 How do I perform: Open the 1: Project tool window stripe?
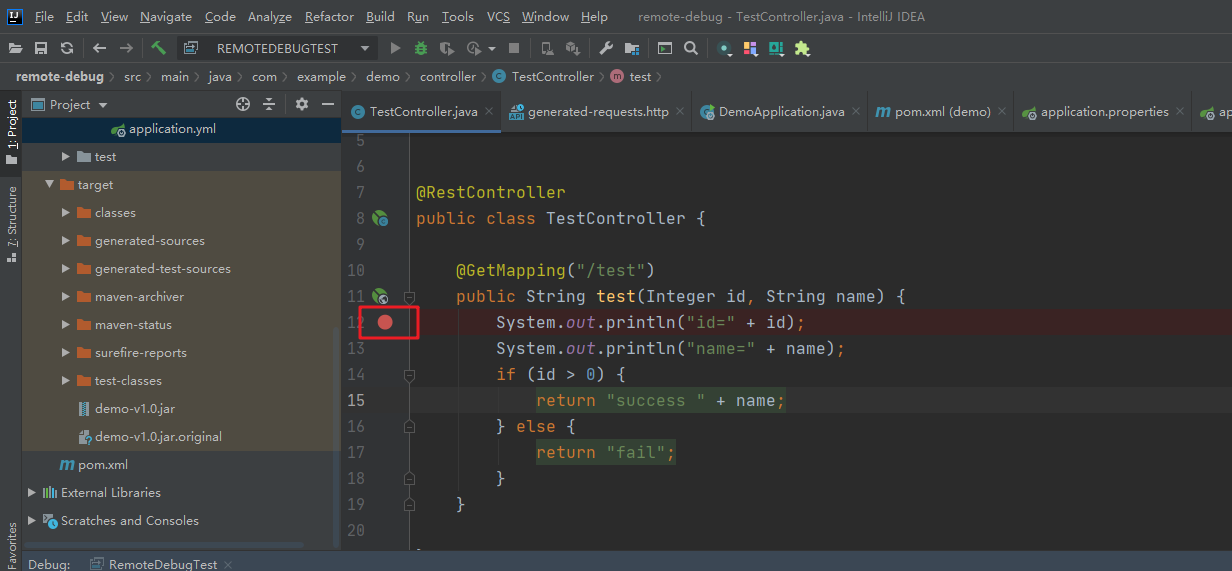click(x=11, y=131)
